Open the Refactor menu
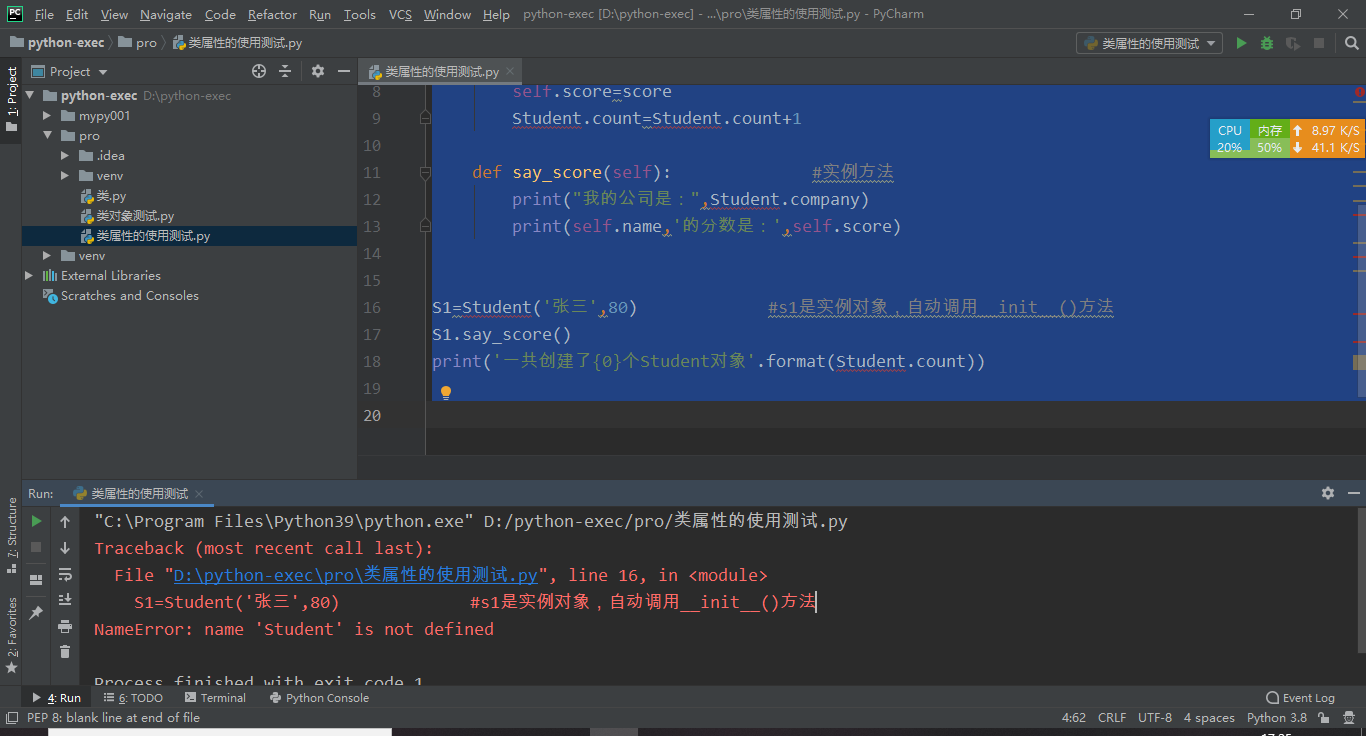Image resolution: width=1366 pixels, height=736 pixels. pyautogui.click(x=272, y=14)
